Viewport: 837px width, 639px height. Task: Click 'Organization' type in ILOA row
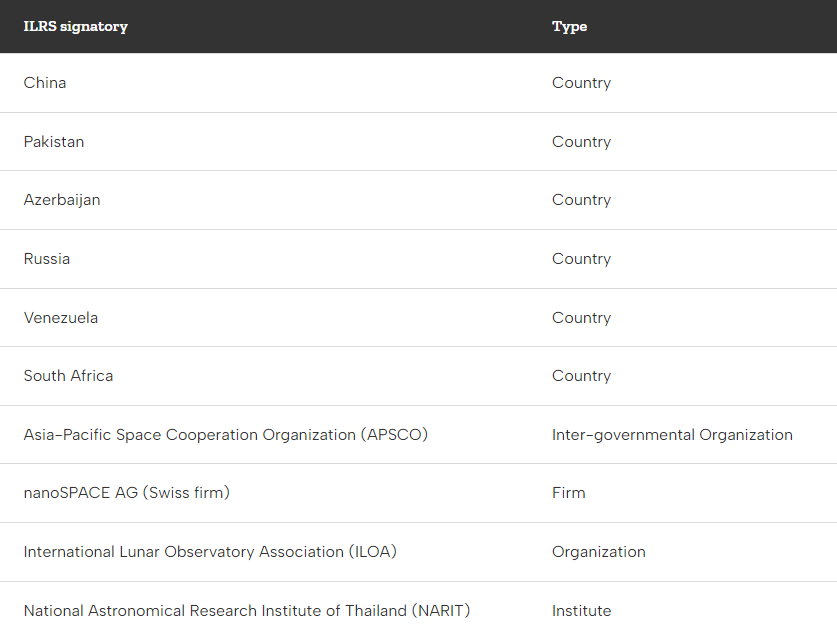(x=598, y=551)
